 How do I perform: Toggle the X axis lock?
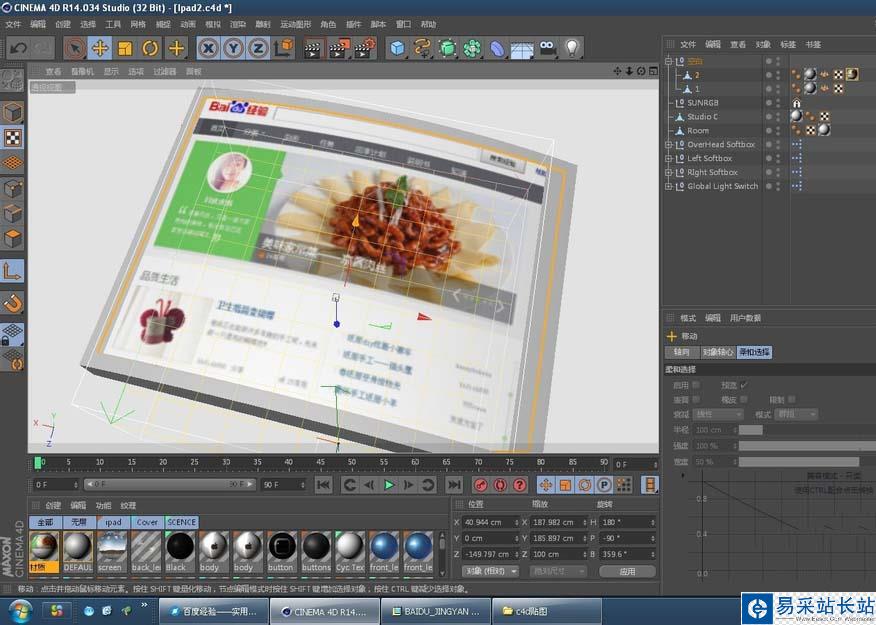[207, 47]
